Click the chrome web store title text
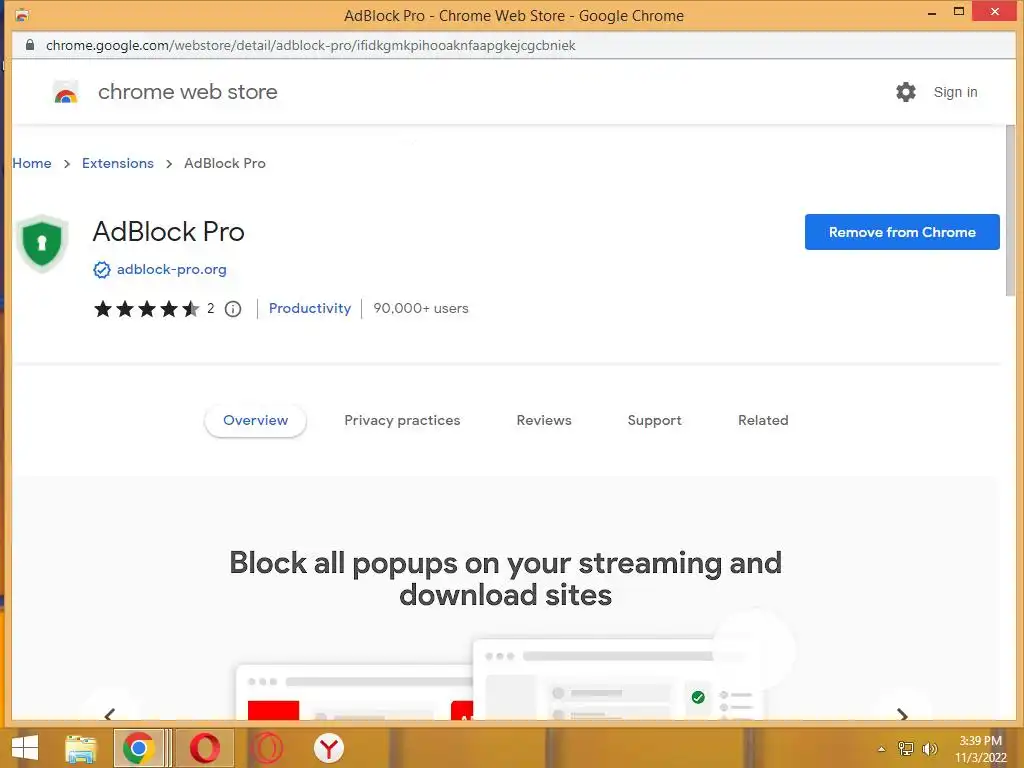Viewport: 1024px width, 768px height. pos(187,92)
